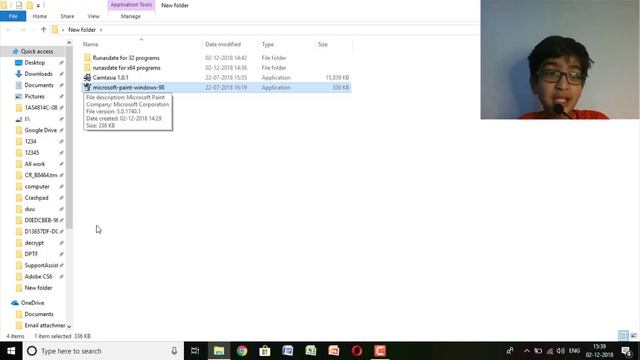
Task: Select the Manage tab under Application Tools
Action: (x=131, y=16)
